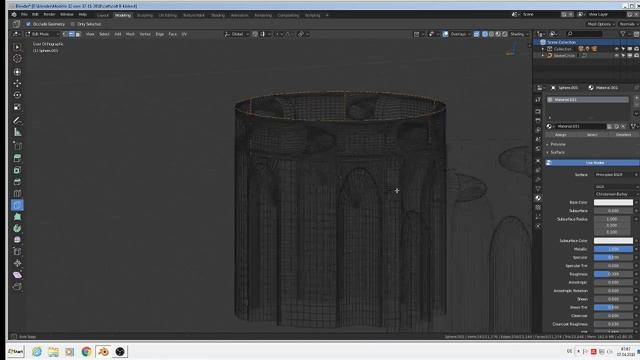Select the Shear tool

click(x=17, y=275)
